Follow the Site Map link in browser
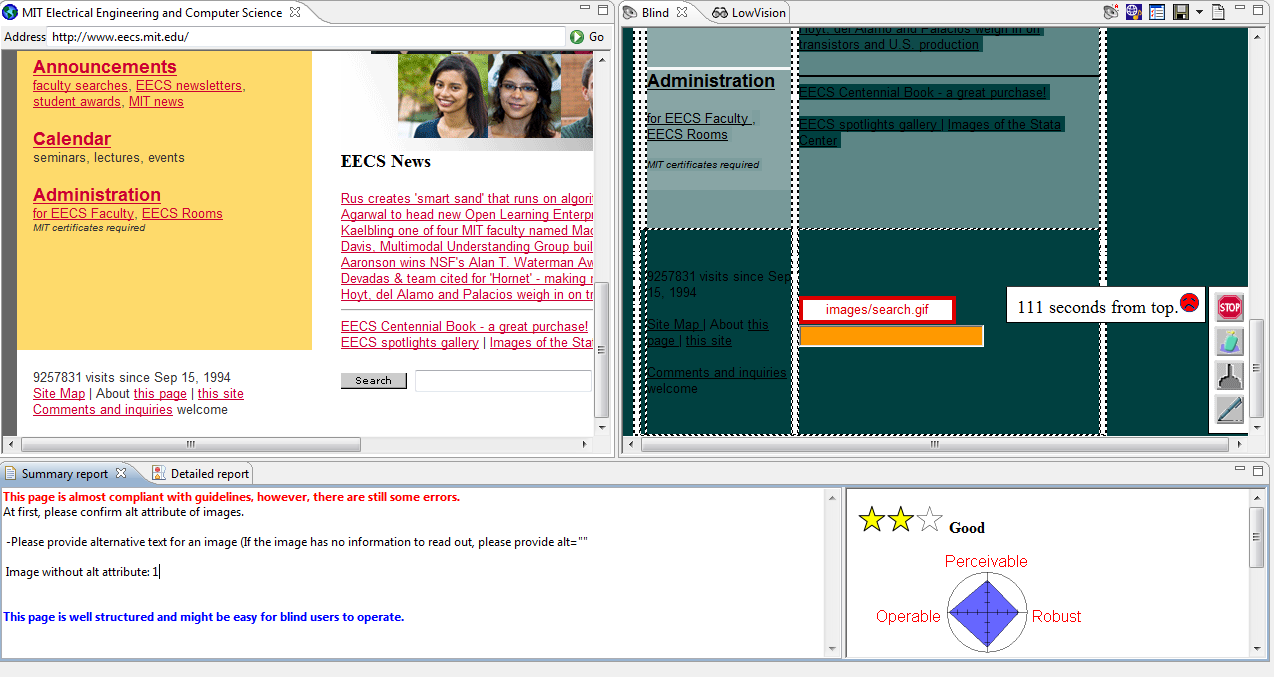Viewport: 1274px width, 677px height. (x=59, y=394)
